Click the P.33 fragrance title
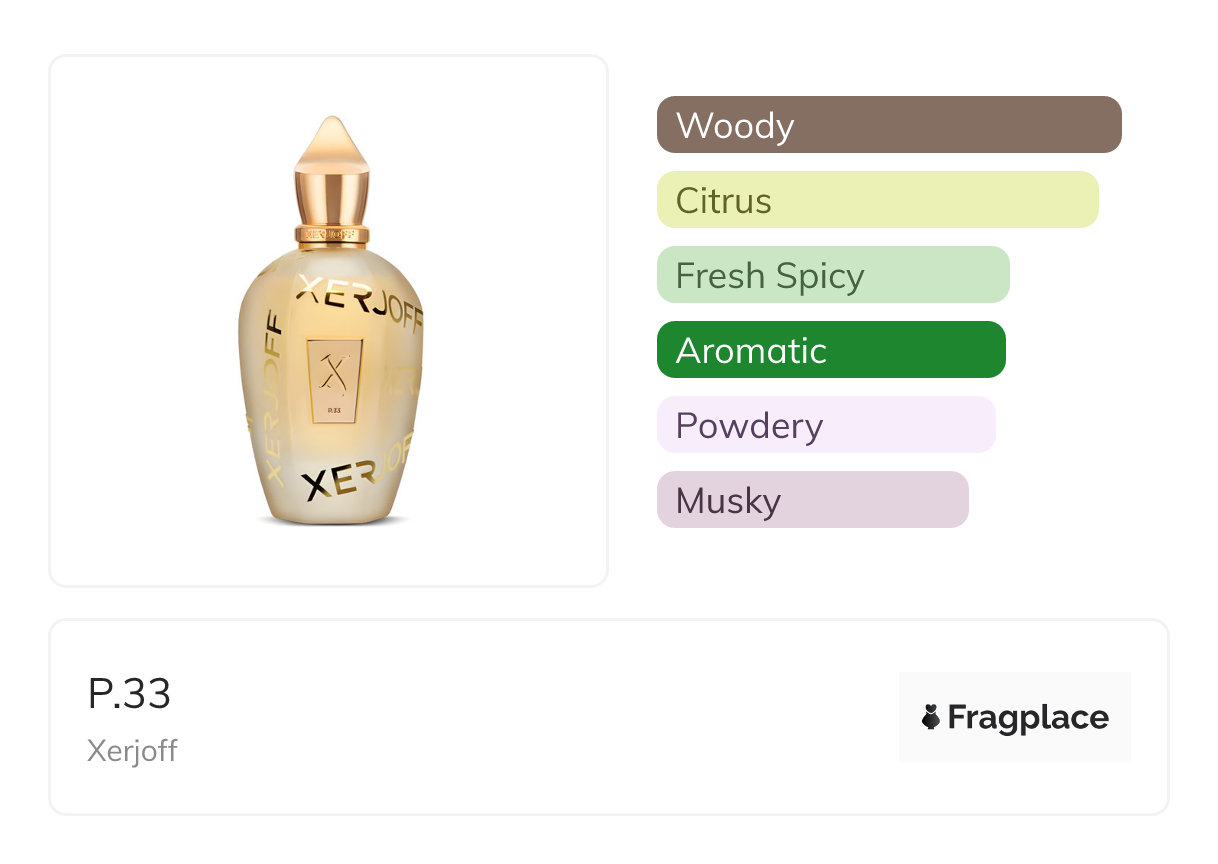 click(x=129, y=694)
